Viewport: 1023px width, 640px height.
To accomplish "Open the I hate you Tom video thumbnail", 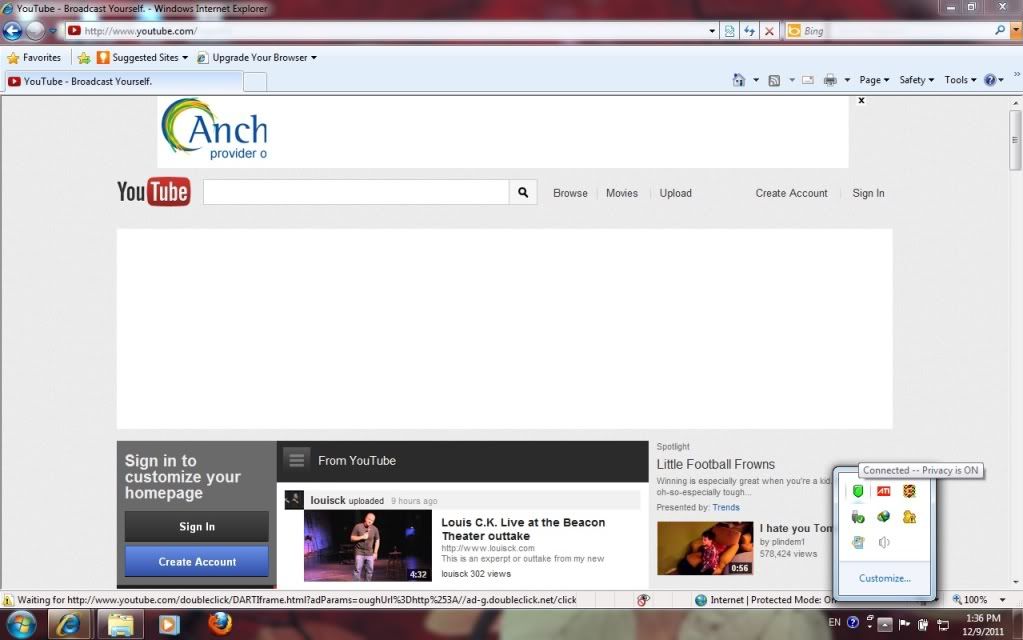I will click(x=705, y=548).
